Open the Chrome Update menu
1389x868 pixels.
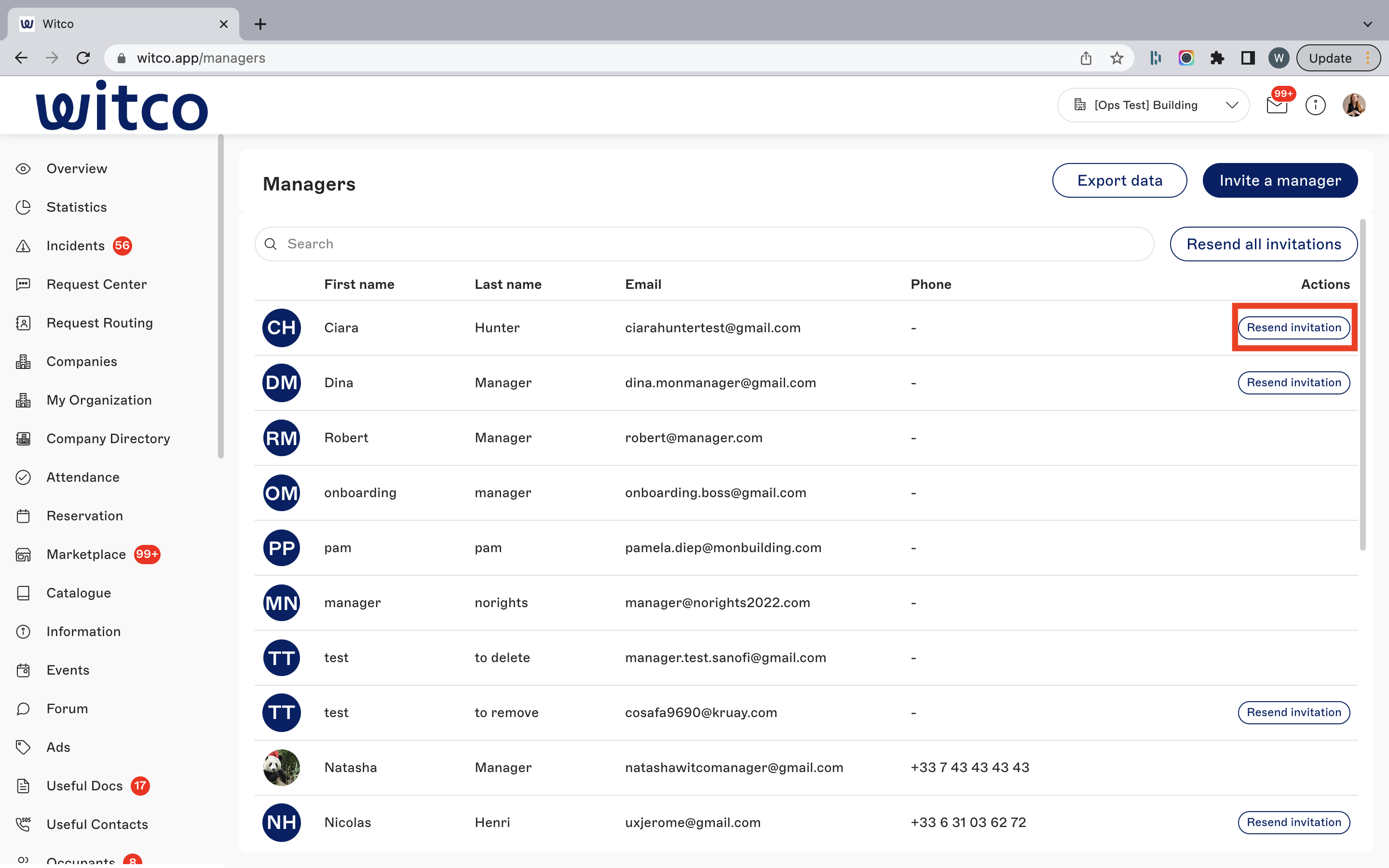pyautogui.click(x=1338, y=58)
